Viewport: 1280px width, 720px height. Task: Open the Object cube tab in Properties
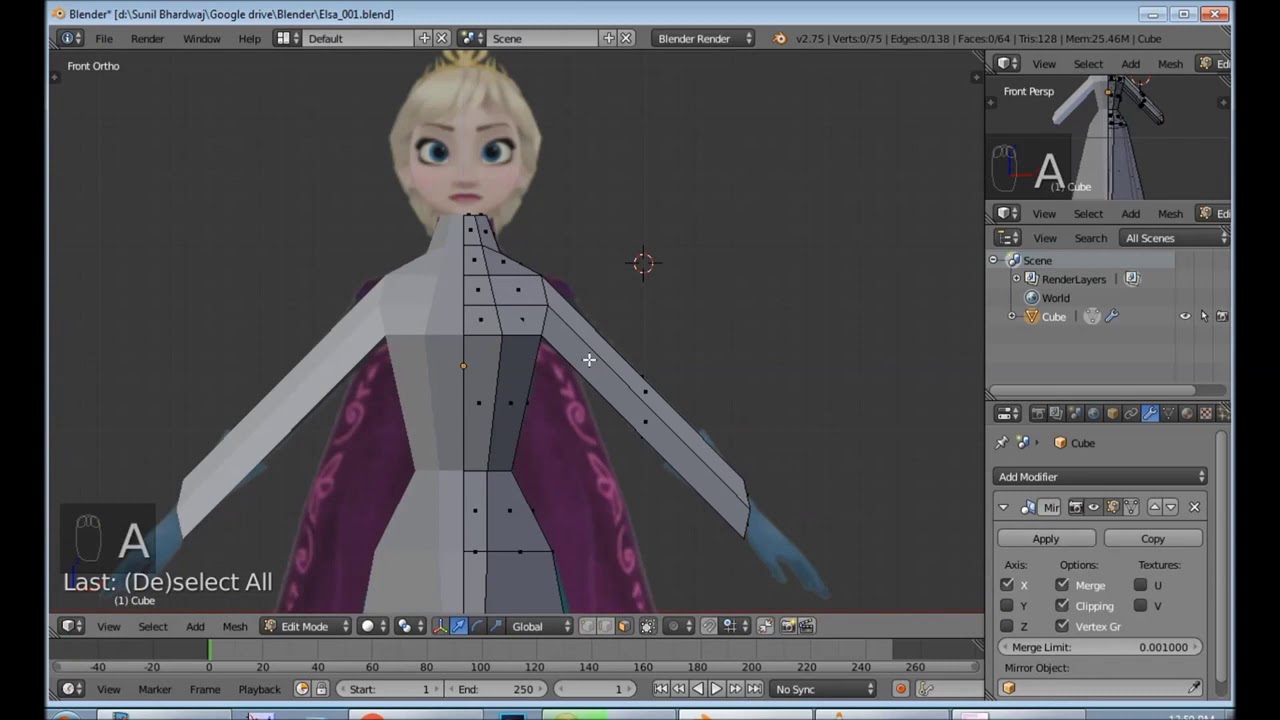(1113, 413)
